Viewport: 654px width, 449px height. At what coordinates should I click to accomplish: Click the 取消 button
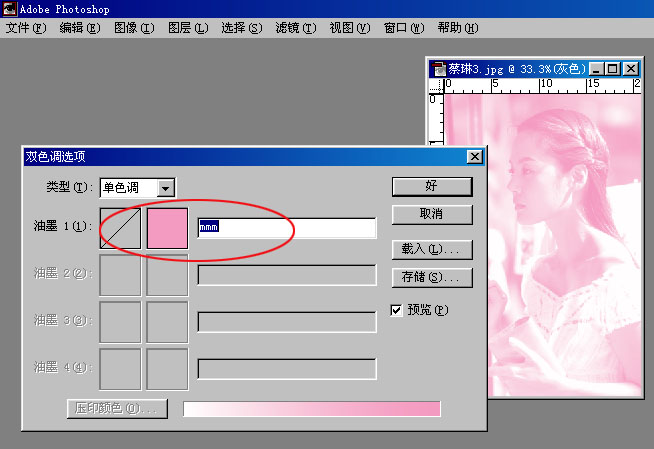432,215
